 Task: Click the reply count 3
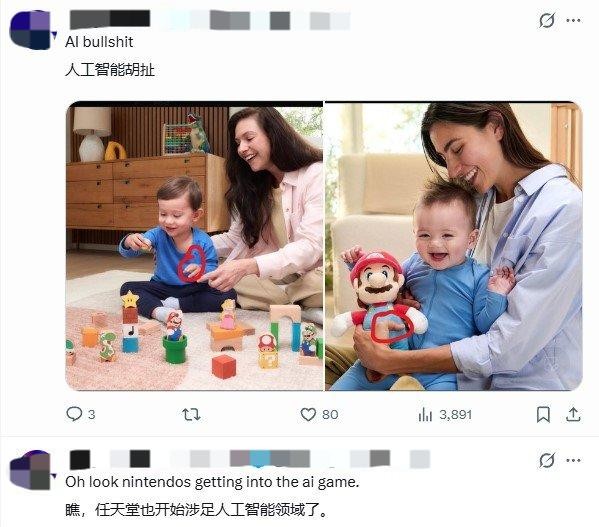click(x=92, y=414)
